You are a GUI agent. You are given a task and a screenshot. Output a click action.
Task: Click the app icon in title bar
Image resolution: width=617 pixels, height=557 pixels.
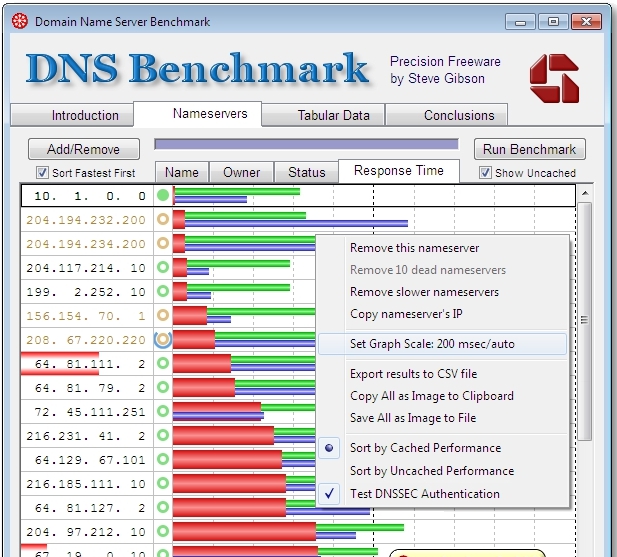pyautogui.click(x=19, y=21)
